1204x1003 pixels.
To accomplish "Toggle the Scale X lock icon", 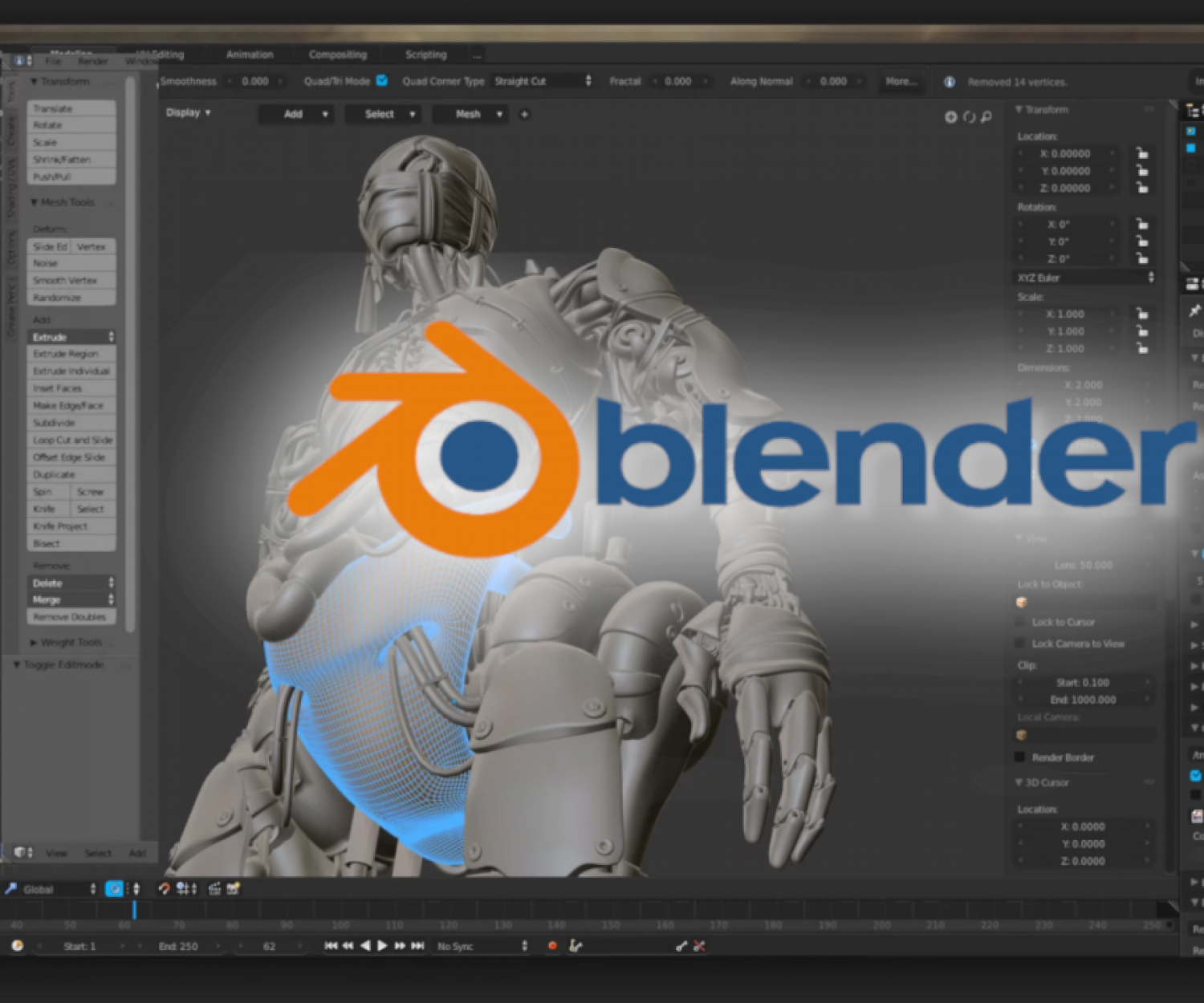I will pyautogui.click(x=1141, y=314).
